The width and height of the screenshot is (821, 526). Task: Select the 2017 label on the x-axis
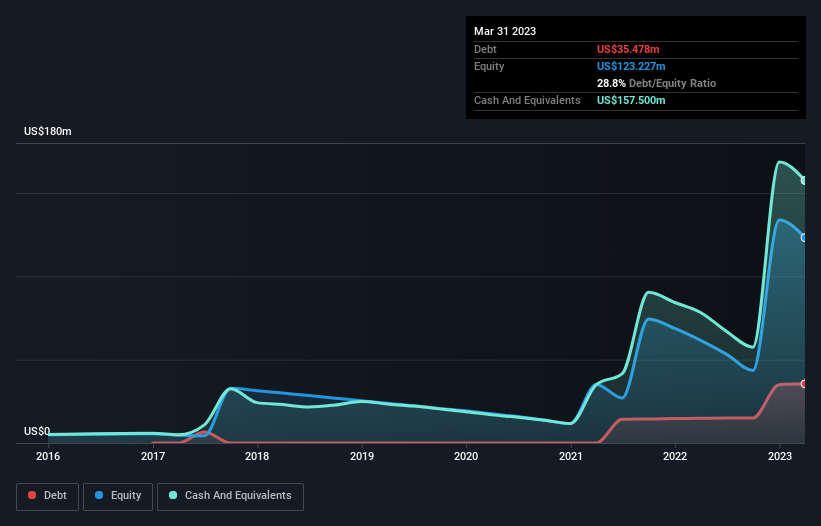coord(153,456)
